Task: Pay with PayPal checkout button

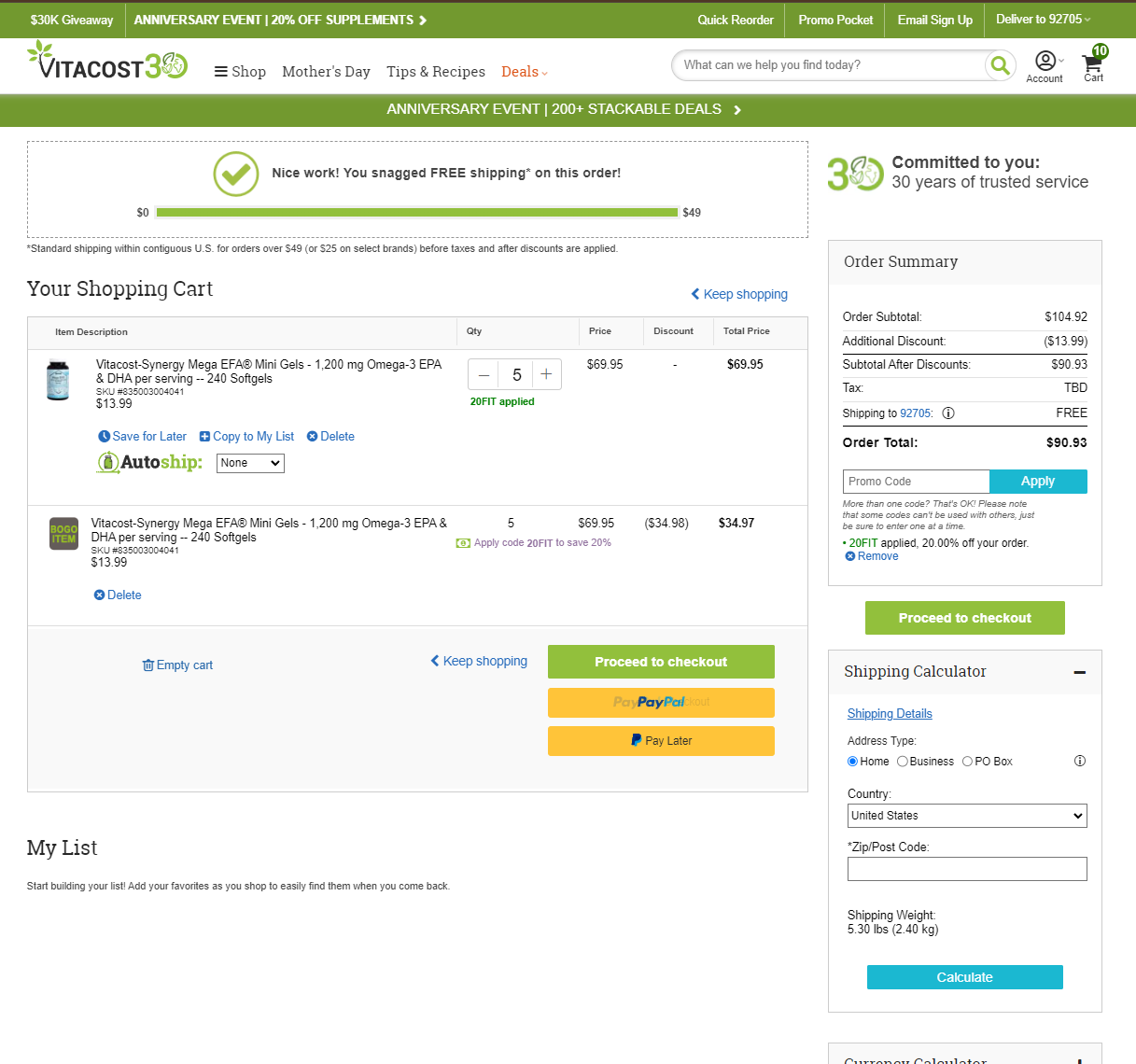Action: coord(661,703)
